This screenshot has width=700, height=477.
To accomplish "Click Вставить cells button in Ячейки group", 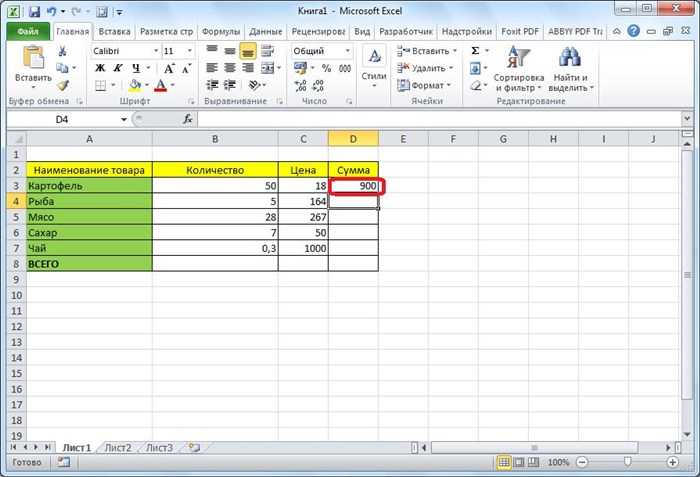I will 427,51.
